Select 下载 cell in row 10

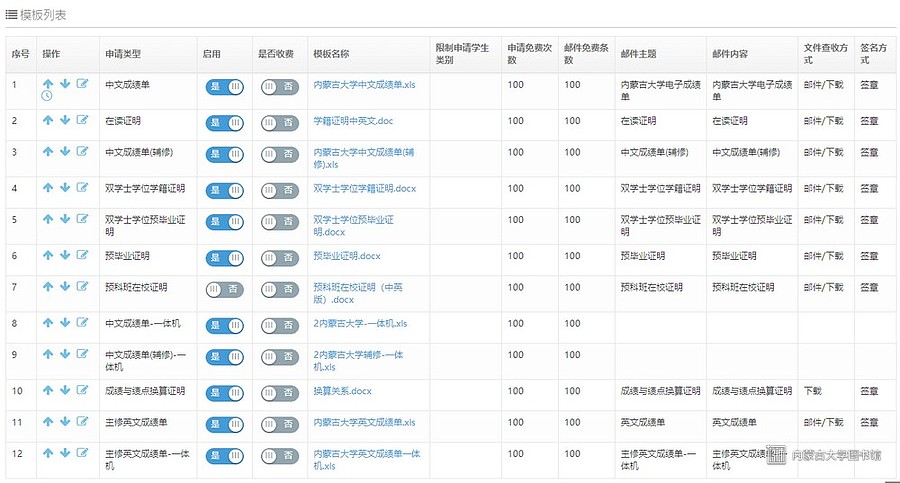click(812, 391)
